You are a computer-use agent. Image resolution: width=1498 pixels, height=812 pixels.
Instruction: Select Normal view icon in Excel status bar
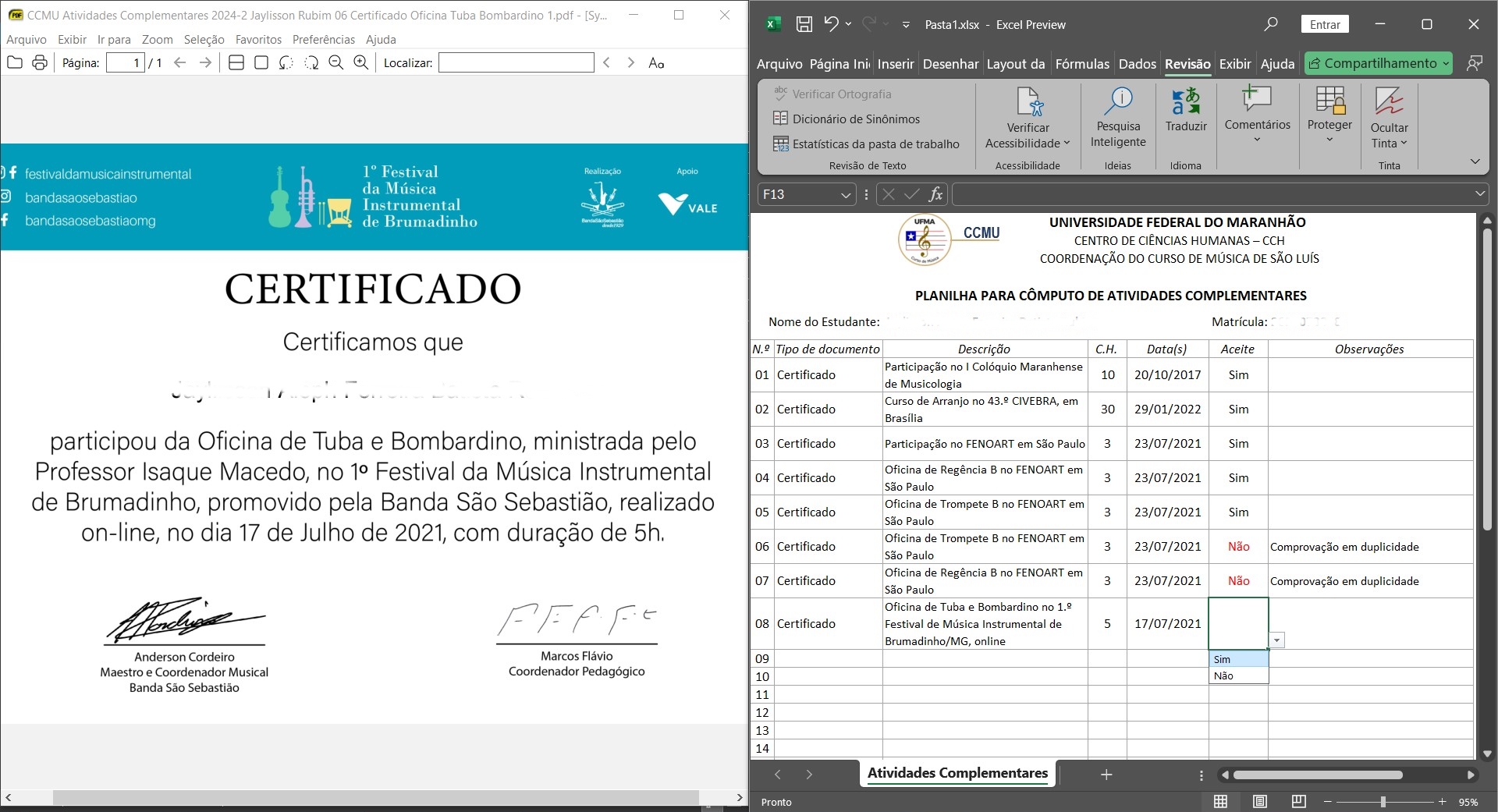pyautogui.click(x=1221, y=802)
